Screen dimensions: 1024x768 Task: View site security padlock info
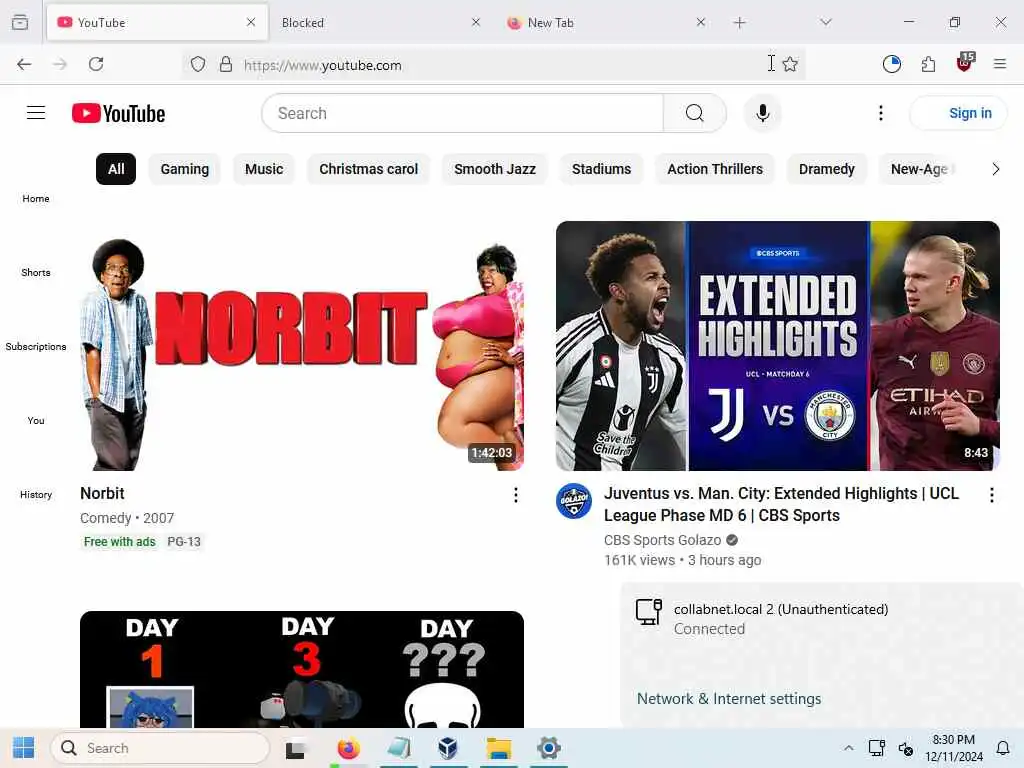click(226, 64)
